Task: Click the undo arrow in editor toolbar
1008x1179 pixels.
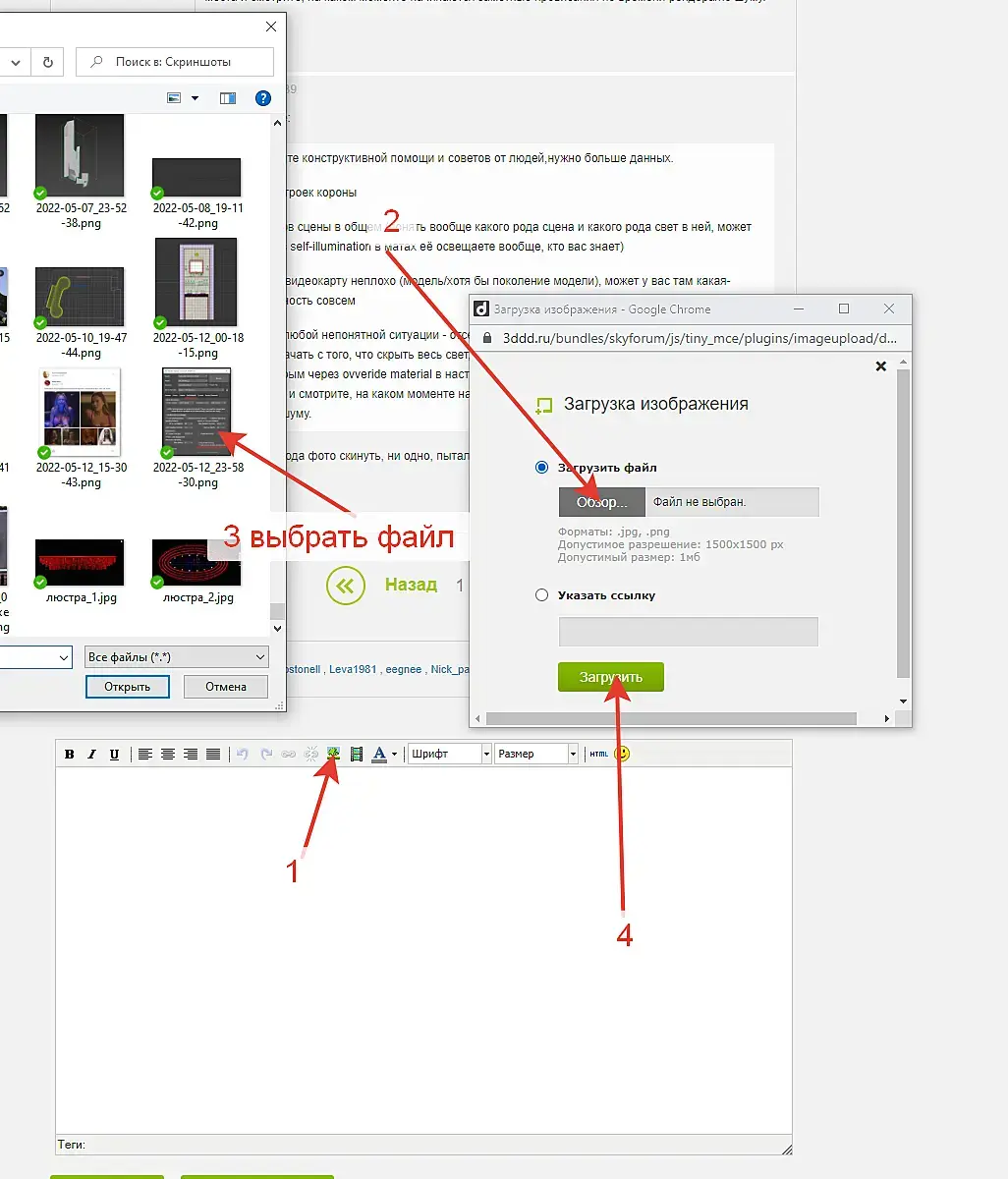Action: point(244,755)
